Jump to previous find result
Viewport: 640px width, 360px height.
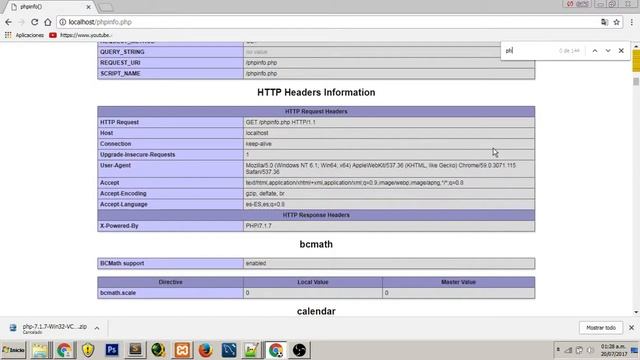pyautogui.click(x=595, y=51)
